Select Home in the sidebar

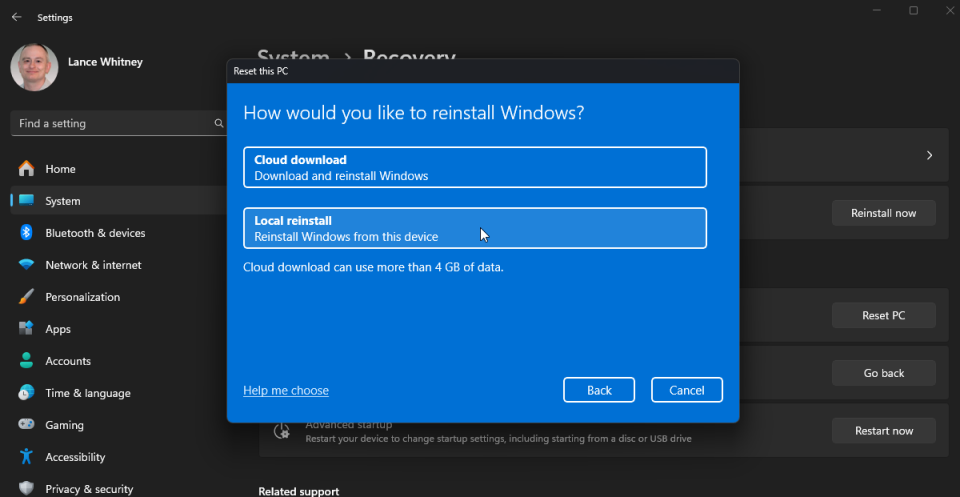(60, 168)
